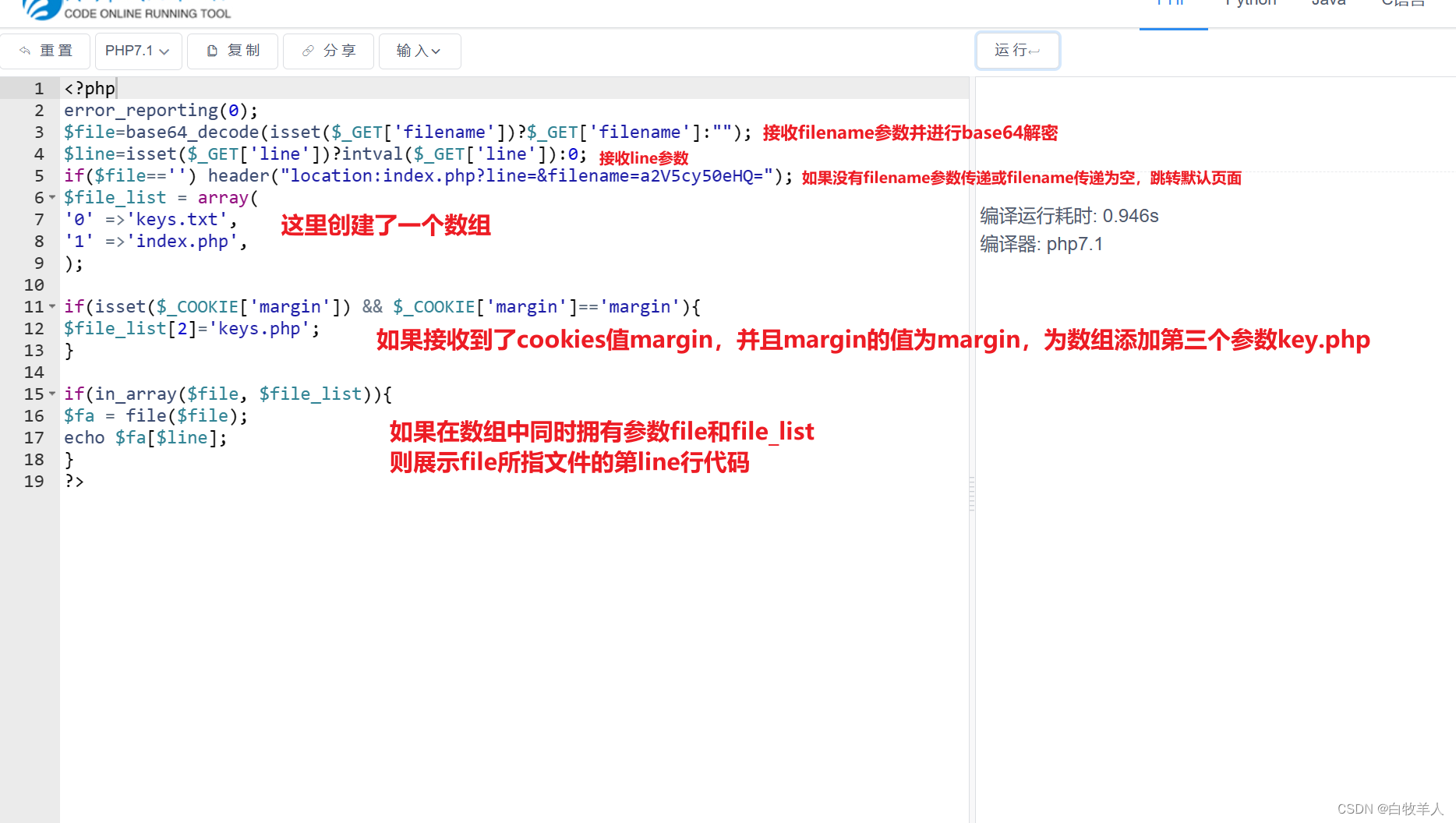Screen dimensions: 1456x823
Task: Collapse the fold arrow on line 15
Action: click(x=52, y=394)
